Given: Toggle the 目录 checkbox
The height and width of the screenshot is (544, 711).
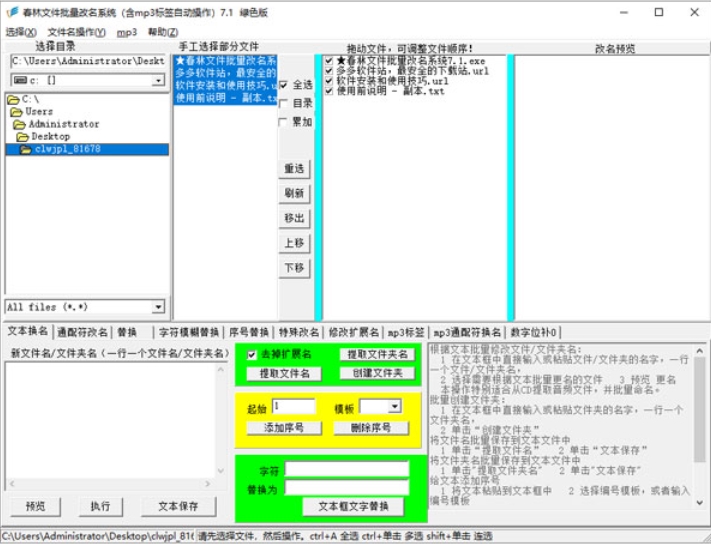Looking at the screenshot, I should tap(283, 103).
